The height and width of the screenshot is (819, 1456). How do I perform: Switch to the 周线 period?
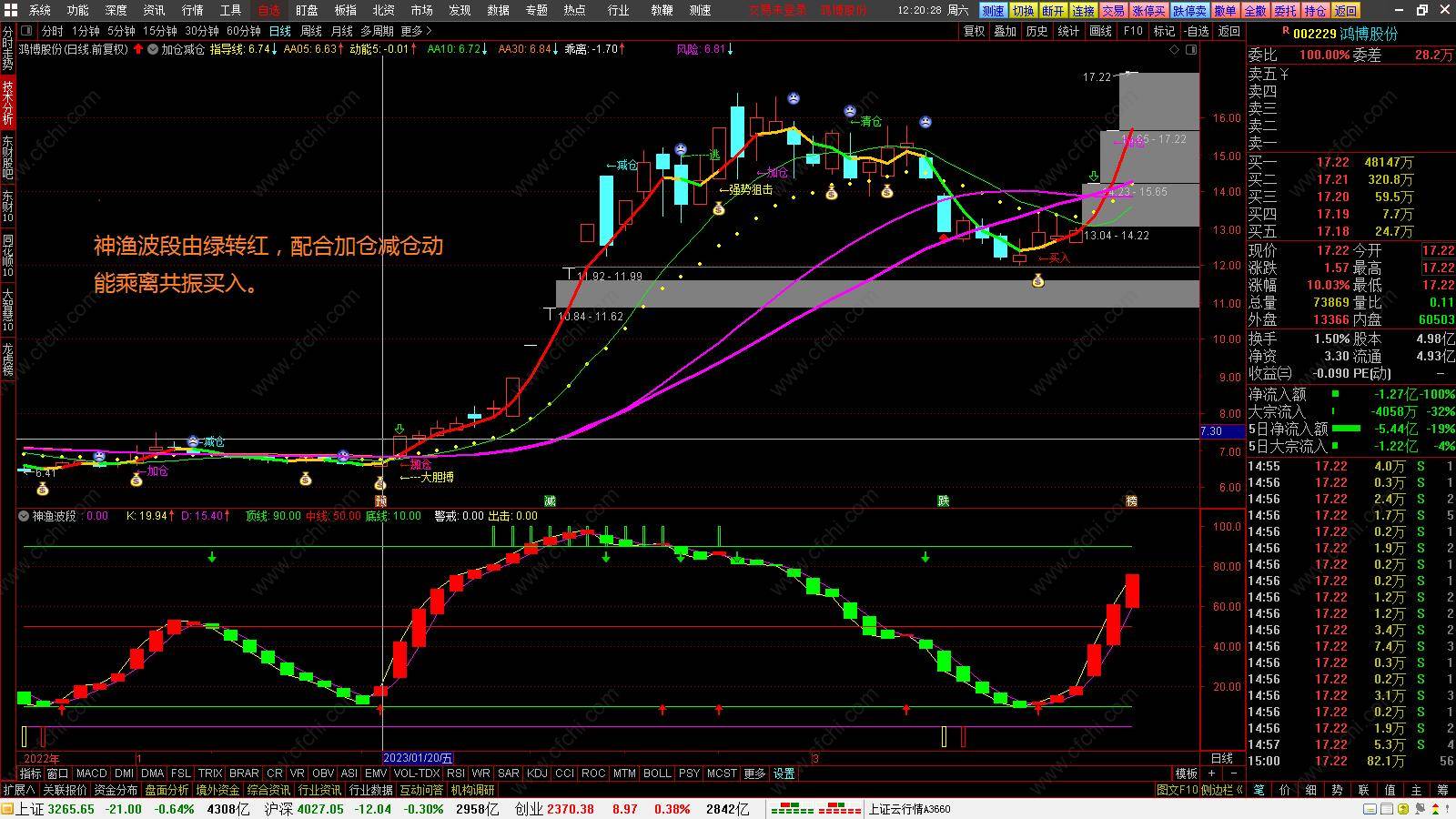click(x=311, y=31)
